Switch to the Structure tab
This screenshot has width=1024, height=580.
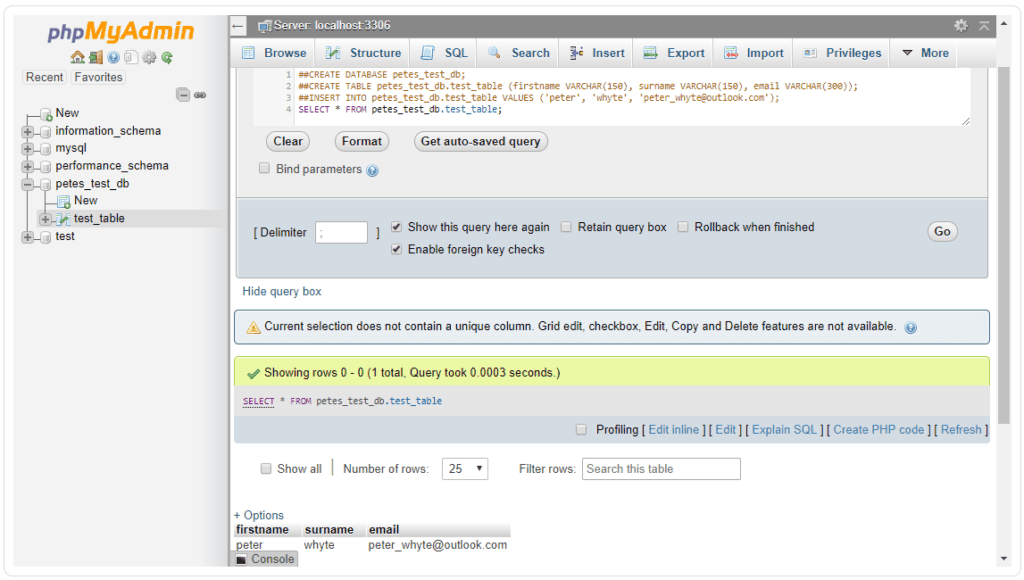tap(364, 53)
